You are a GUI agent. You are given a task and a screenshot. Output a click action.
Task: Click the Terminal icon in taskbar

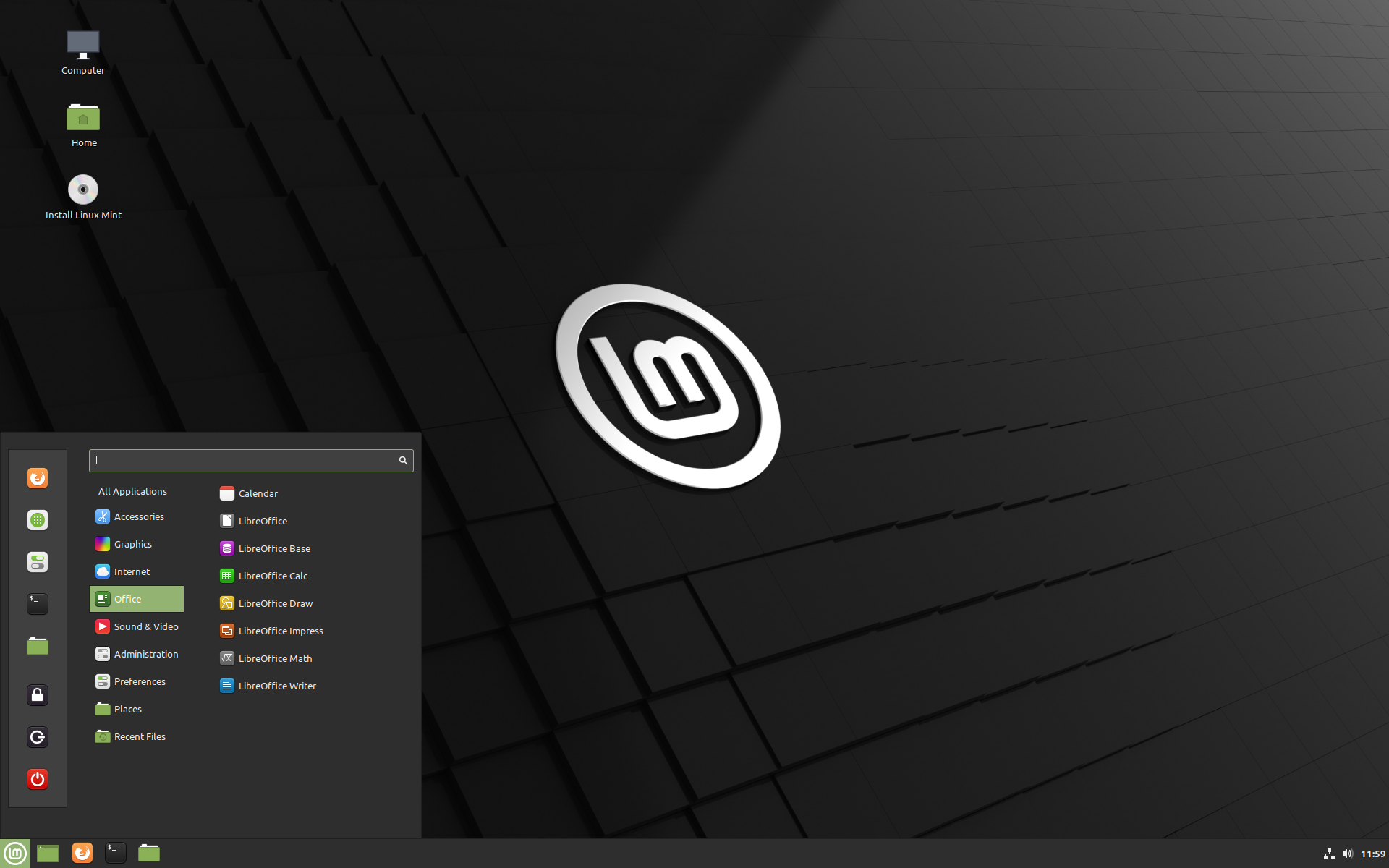point(114,852)
